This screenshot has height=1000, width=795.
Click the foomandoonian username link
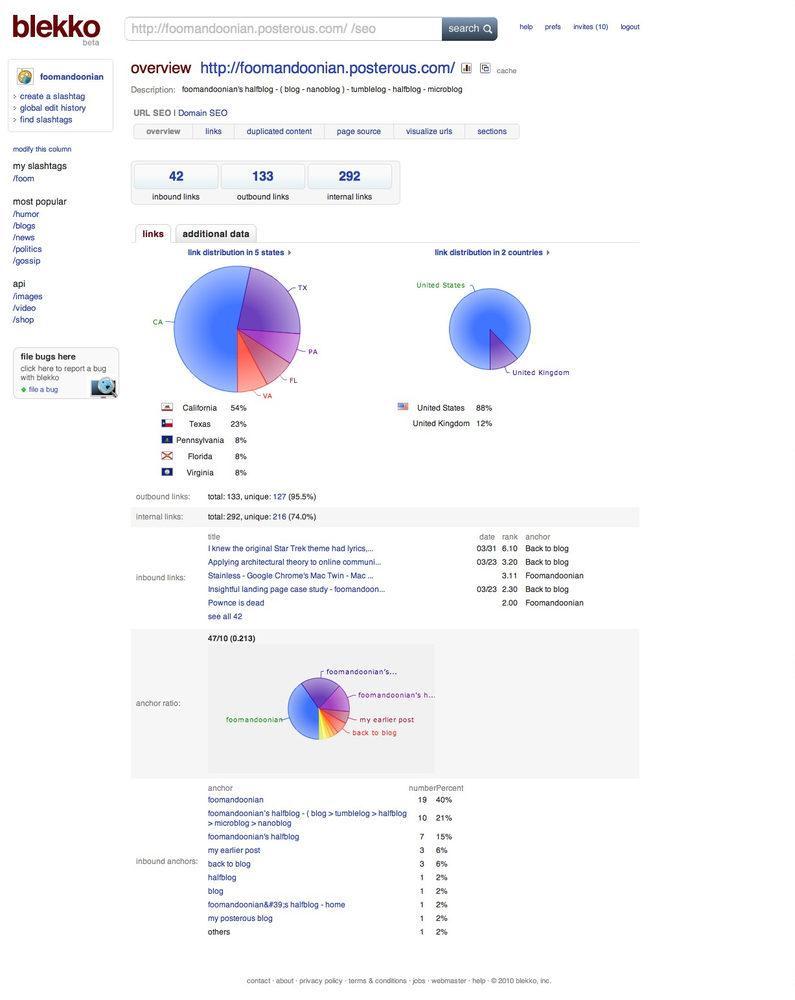click(x=71, y=77)
